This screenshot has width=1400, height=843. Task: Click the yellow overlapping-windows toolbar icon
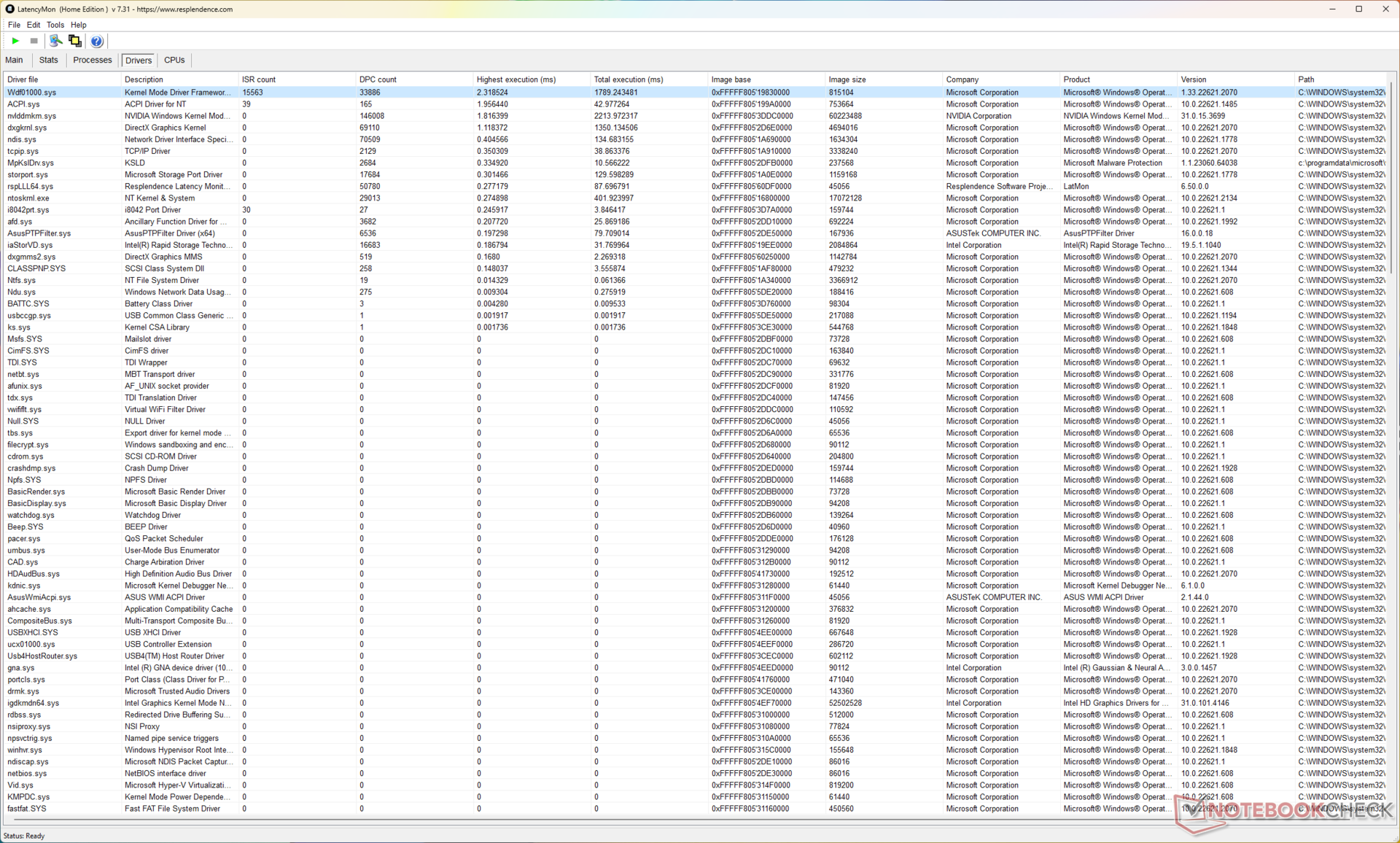click(74, 41)
